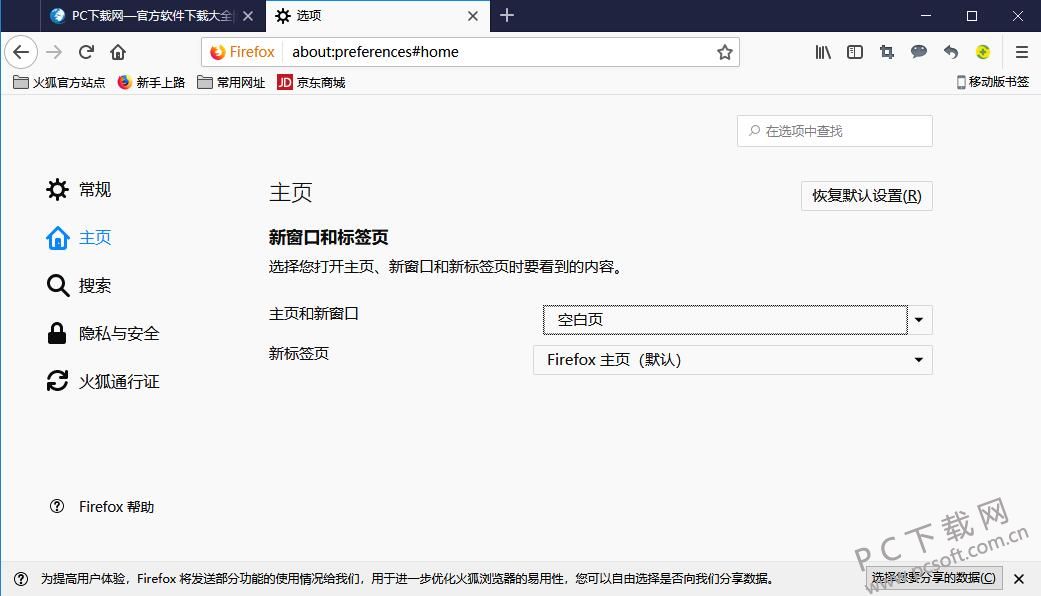
Task: Click the forward navigation arrow
Action: coord(54,52)
